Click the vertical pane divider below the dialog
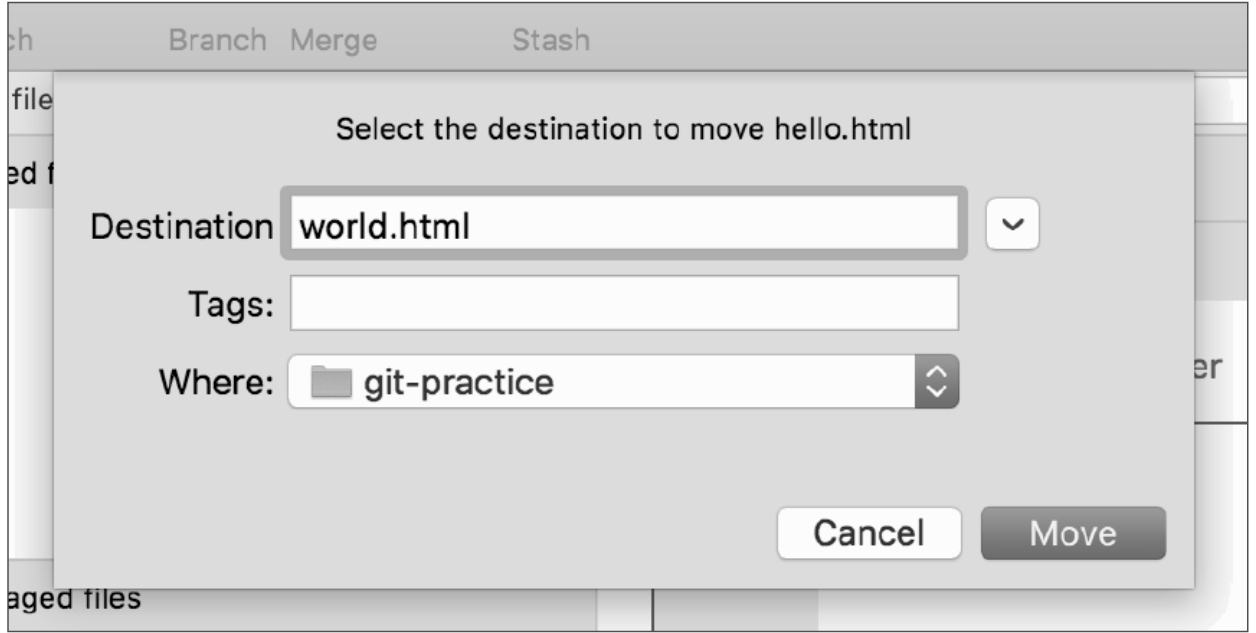This screenshot has width=1256, height=633. [653, 610]
